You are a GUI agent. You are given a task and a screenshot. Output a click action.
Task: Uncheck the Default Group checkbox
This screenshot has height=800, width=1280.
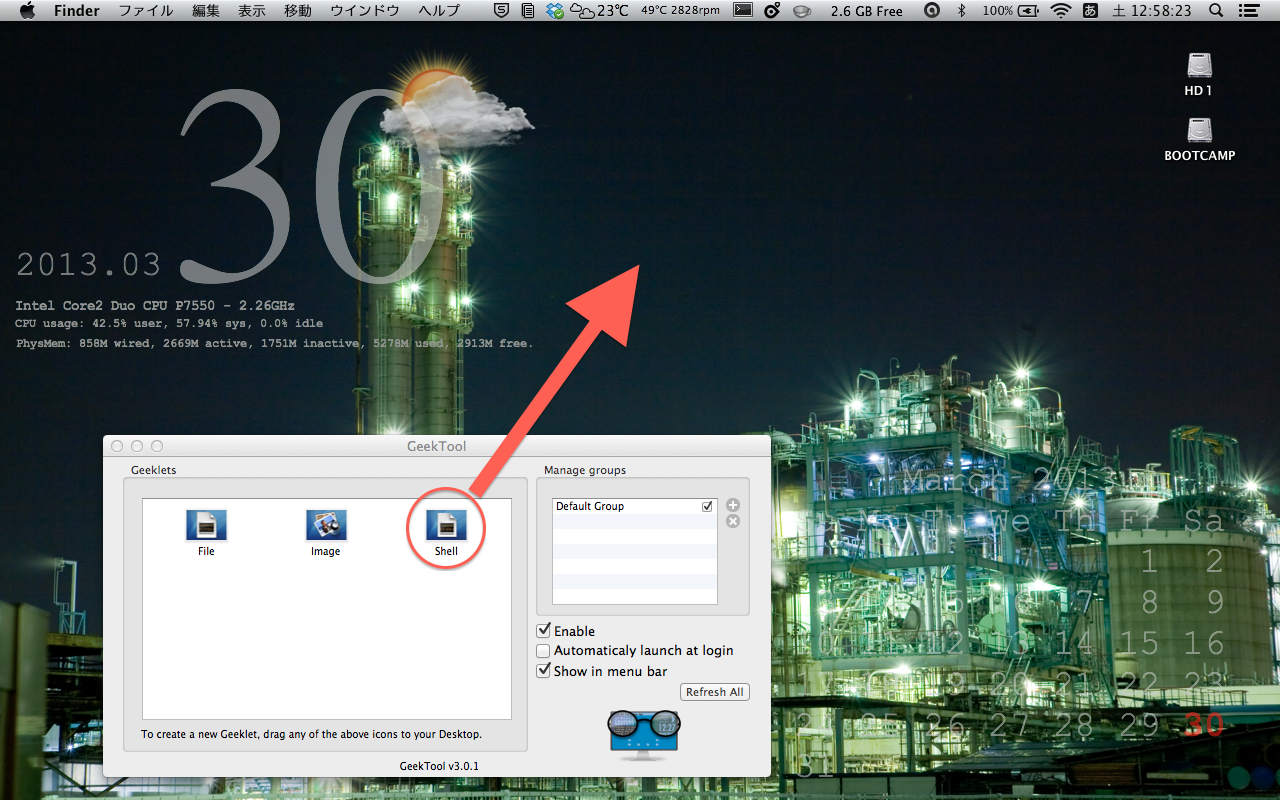(x=708, y=506)
